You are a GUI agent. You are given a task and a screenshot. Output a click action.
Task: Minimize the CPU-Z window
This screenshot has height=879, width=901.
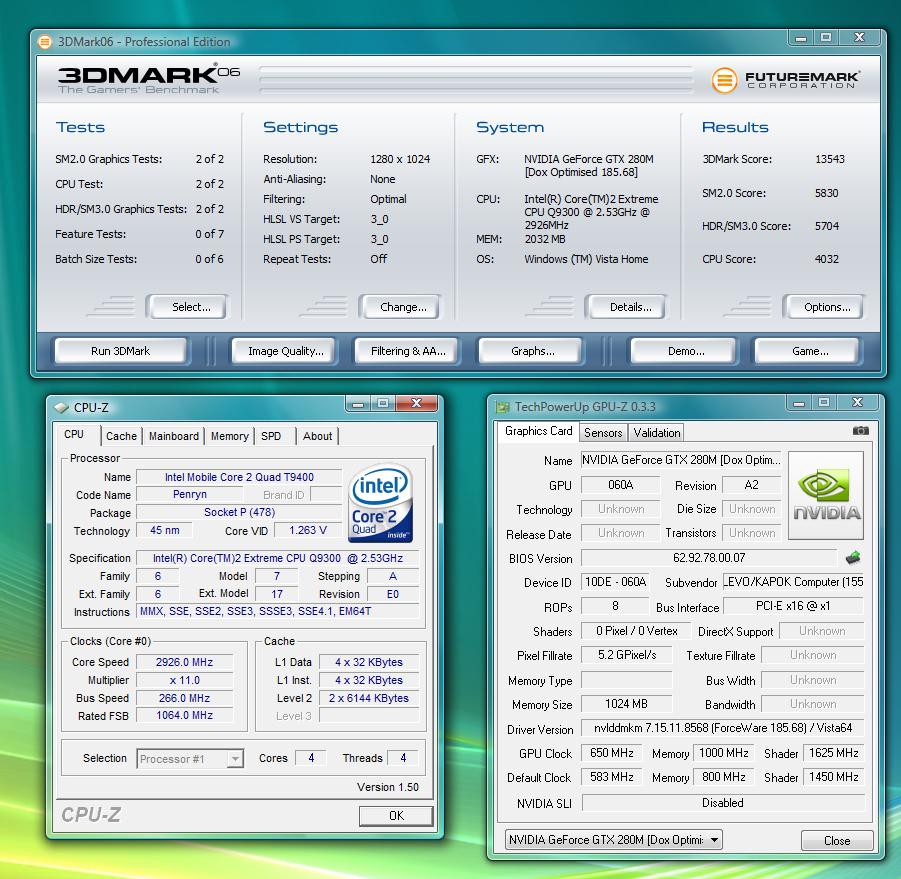click(358, 404)
